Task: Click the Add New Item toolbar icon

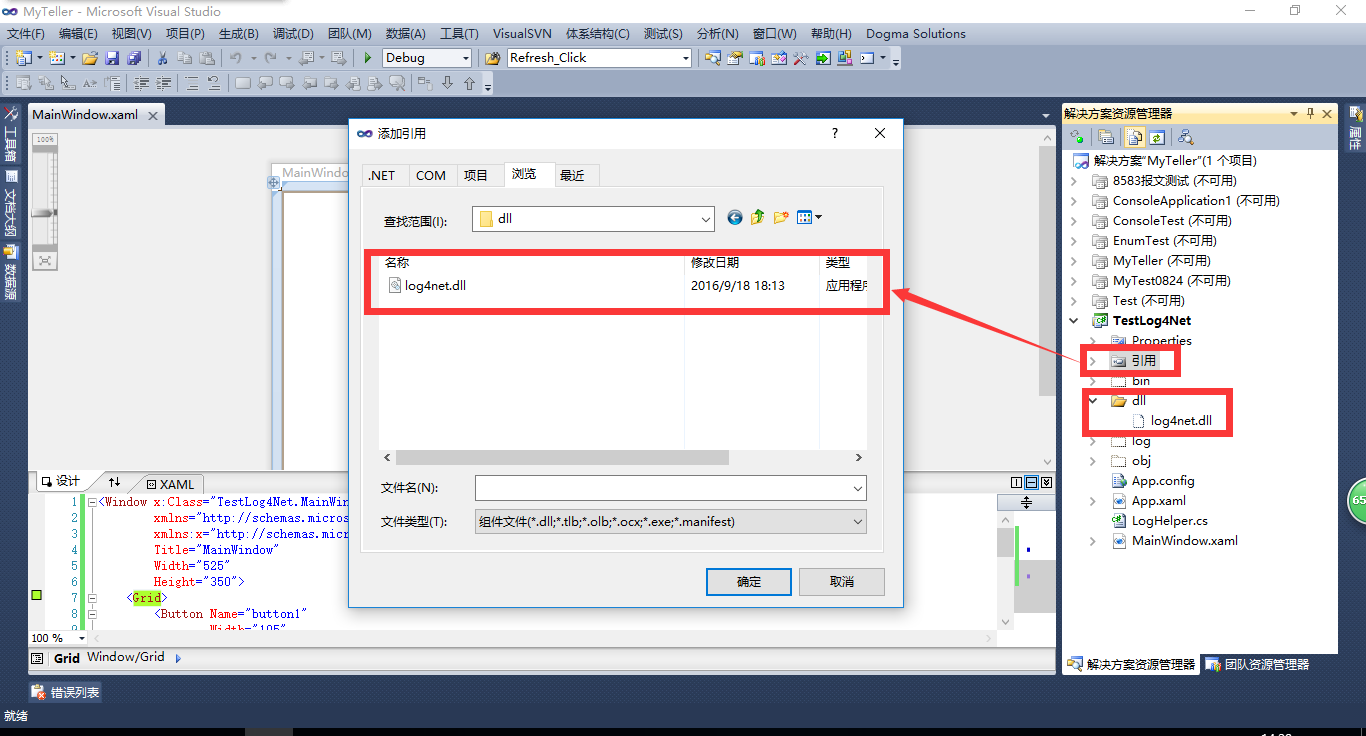Action: (x=57, y=58)
